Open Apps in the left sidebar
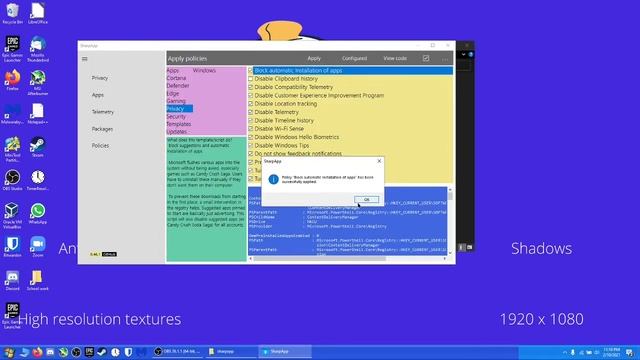 [98, 95]
